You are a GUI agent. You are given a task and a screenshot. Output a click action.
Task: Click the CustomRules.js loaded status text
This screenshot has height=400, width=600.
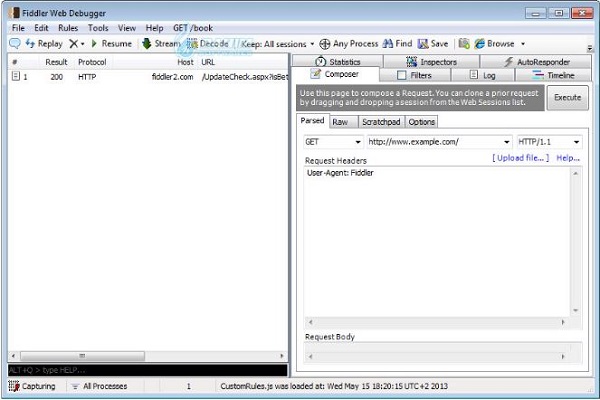coord(334,386)
